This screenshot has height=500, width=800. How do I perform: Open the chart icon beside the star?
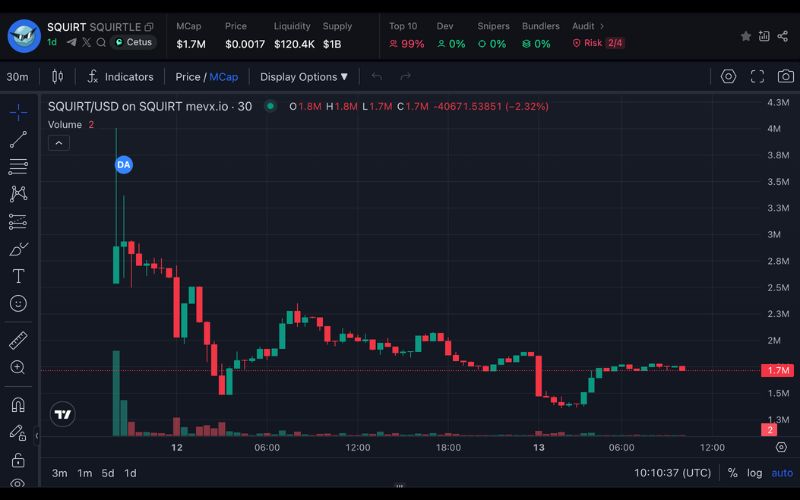pos(764,36)
